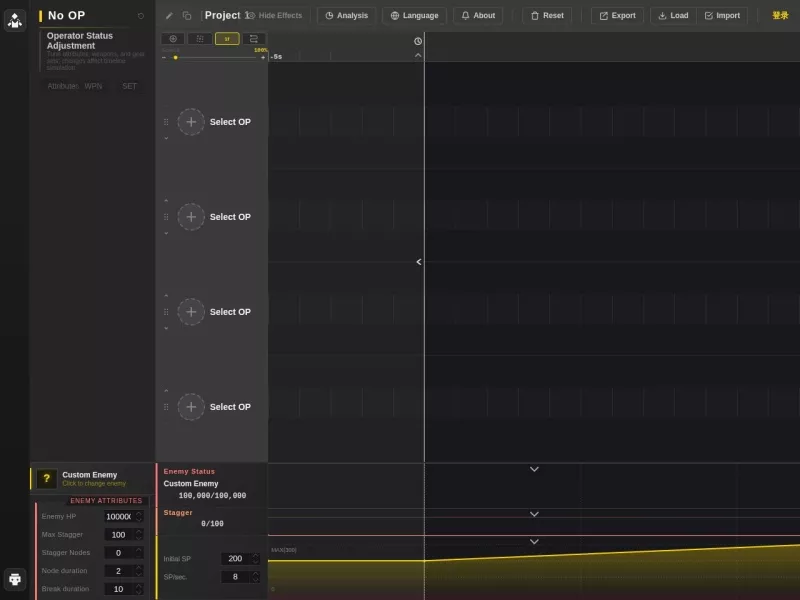800x600 pixels.
Task: Expand the Stagger row chevron
Action: 534,514
